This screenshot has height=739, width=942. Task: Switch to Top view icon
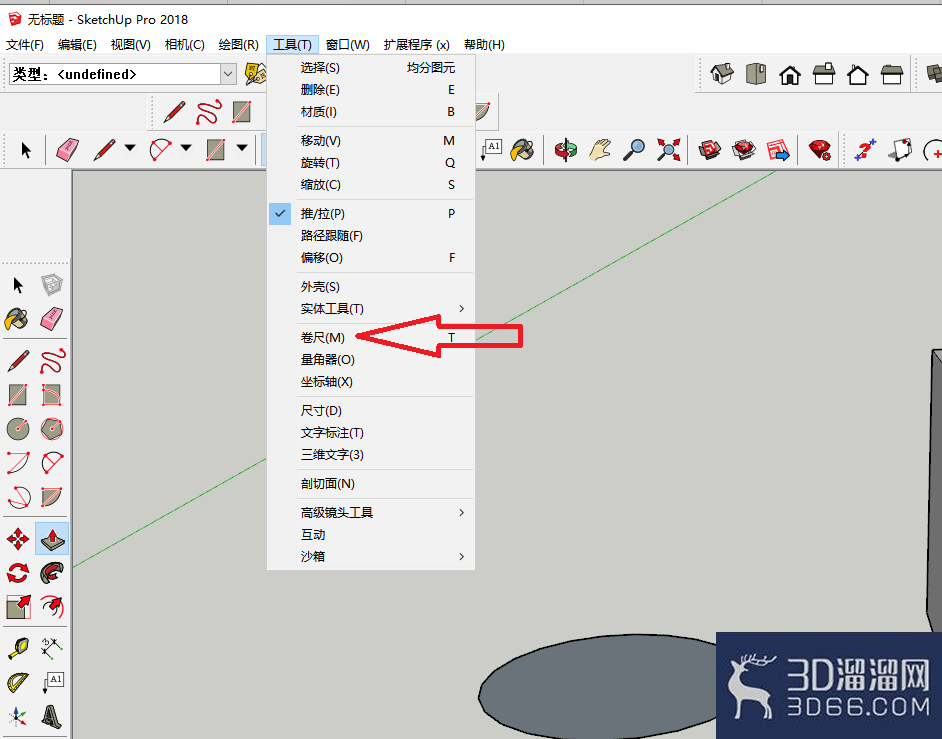(756, 74)
